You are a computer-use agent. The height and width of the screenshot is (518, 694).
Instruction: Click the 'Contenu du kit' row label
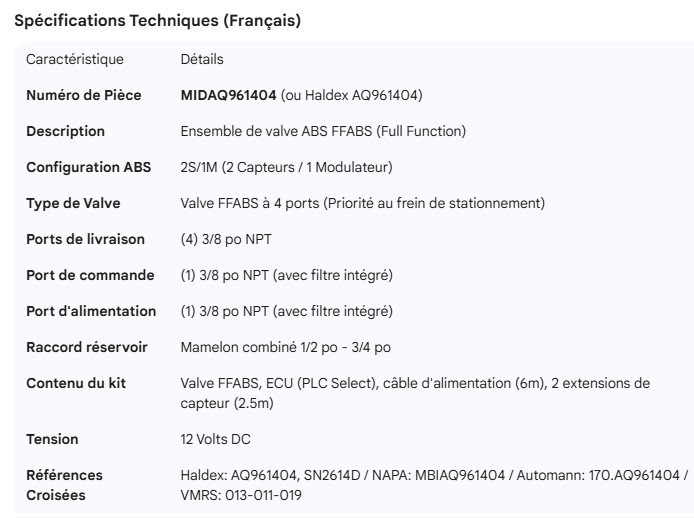(76, 383)
